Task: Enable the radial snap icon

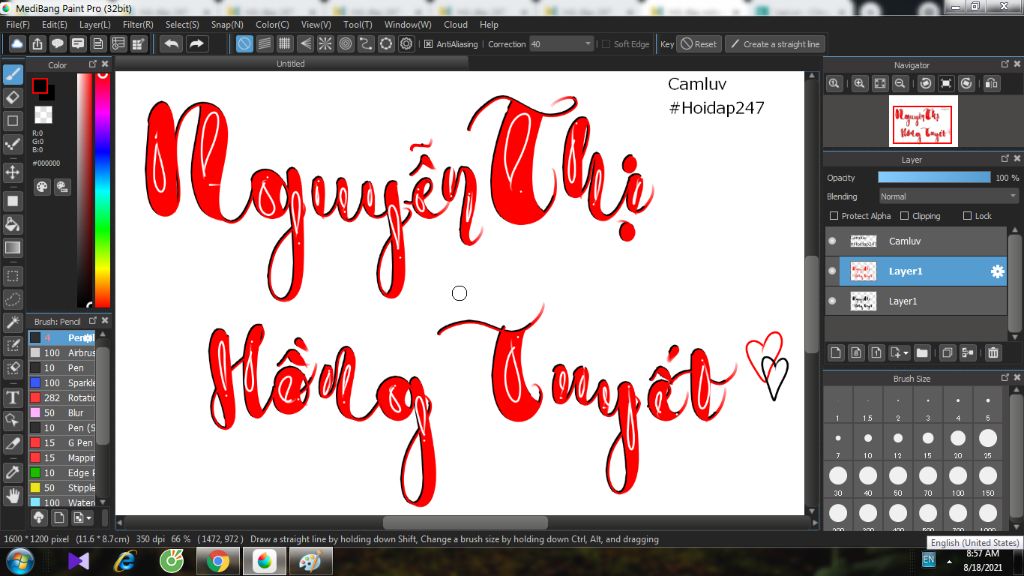Action: 325,44
